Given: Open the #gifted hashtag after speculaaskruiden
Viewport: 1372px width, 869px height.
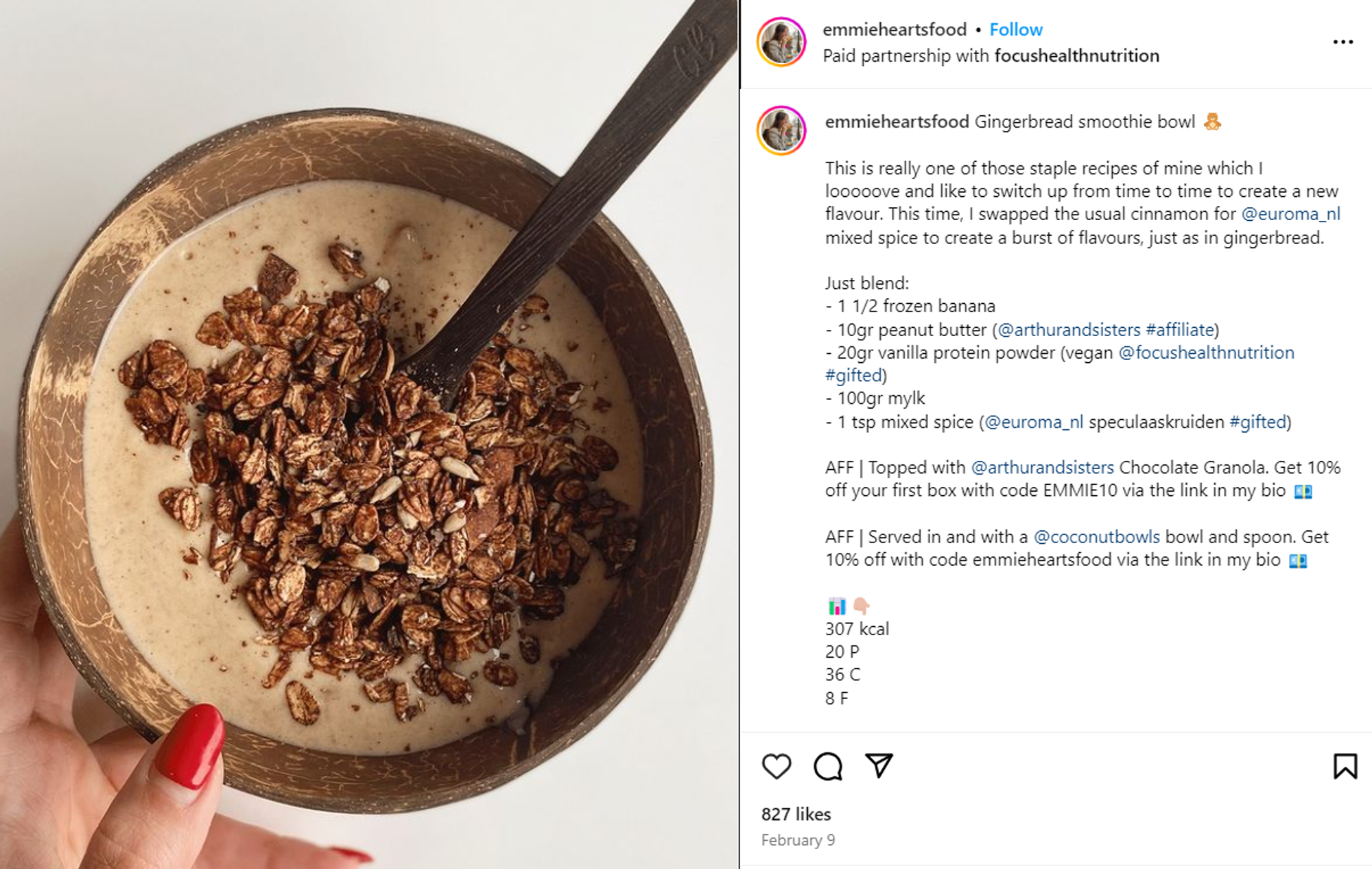Looking at the screenshot, I should [x=1258, y=422].
